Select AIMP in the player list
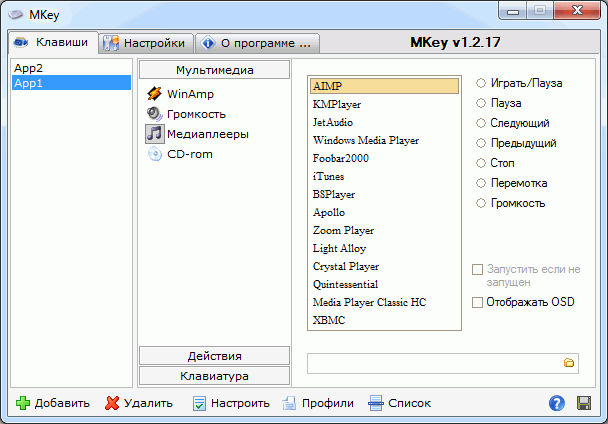Screen dimensions: 608x424 384,86
